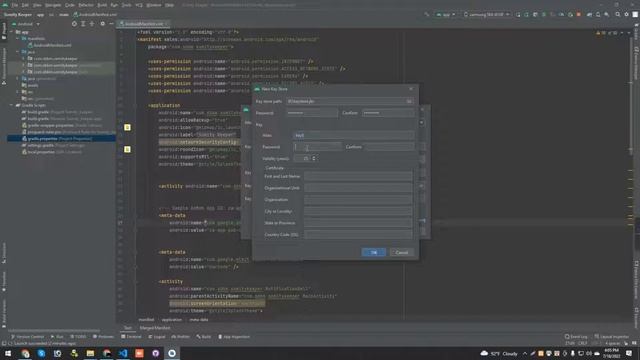Switch to Text tab below editor
The width and height of the screenshot is (640, 360).
[x=128, y=328]
